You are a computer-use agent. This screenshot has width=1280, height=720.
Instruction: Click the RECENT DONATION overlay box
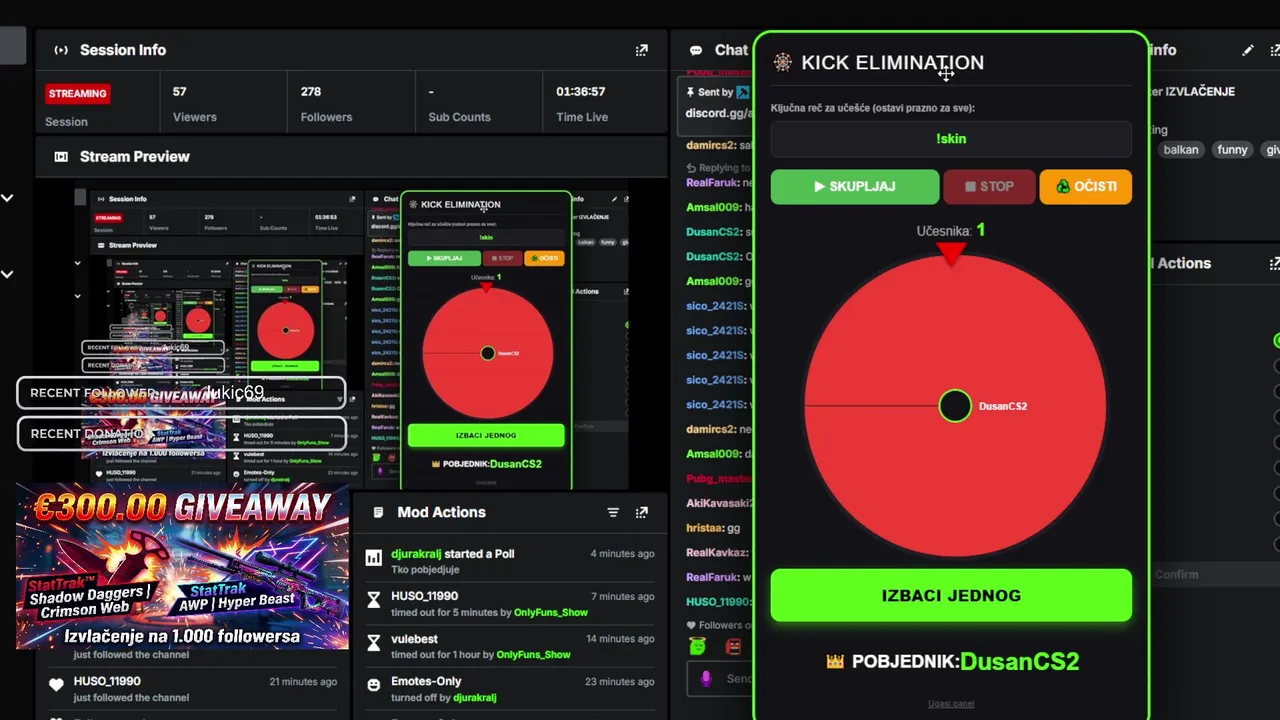click(181, 434)
